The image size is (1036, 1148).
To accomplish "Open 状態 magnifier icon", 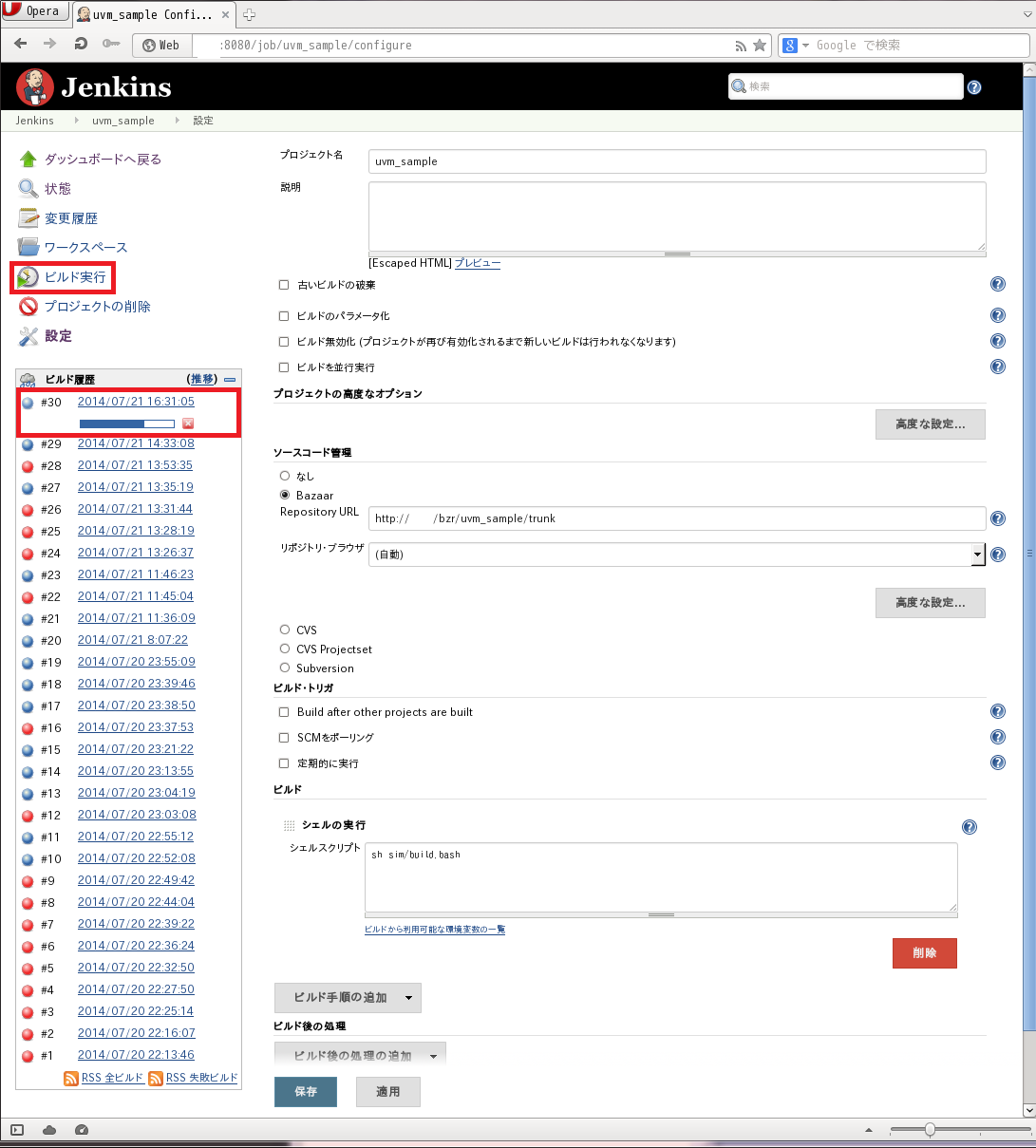I will click(28, 189).
